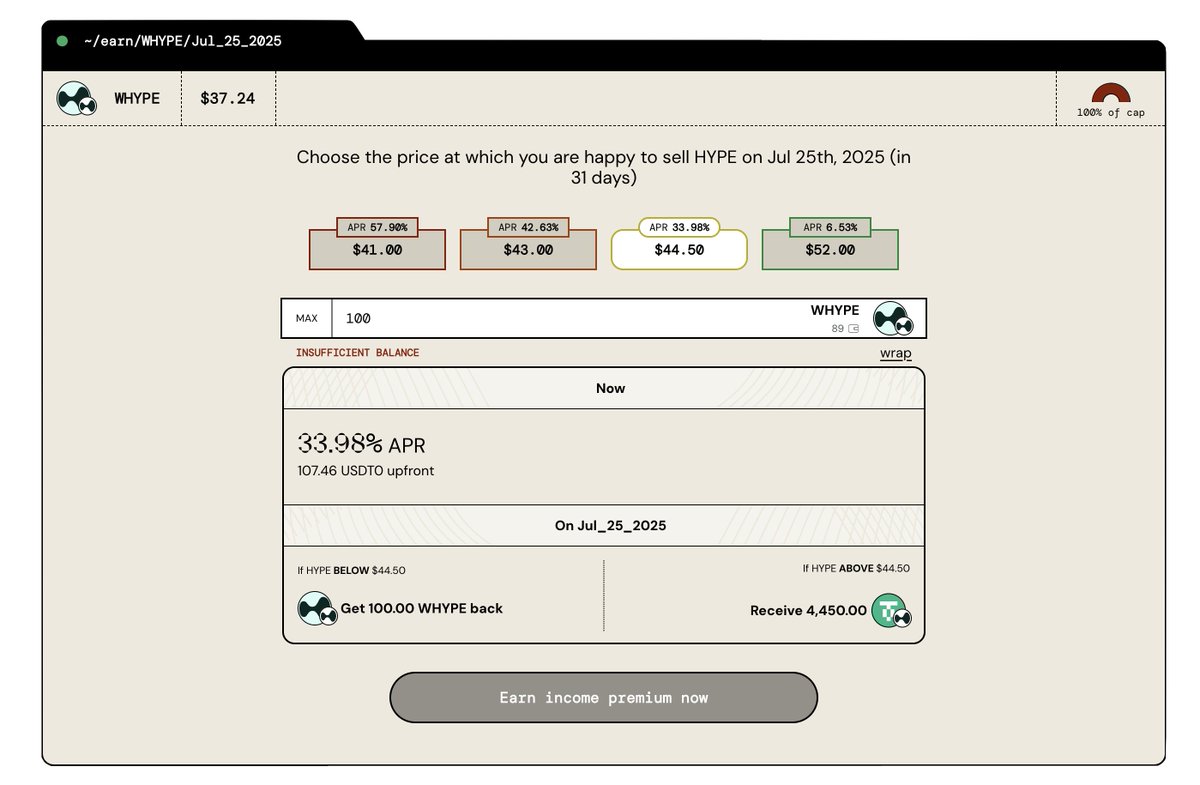Screen dimensions: 1200x785
Task: Click the Receive 4,450.00 text
Action: [808, 610]
